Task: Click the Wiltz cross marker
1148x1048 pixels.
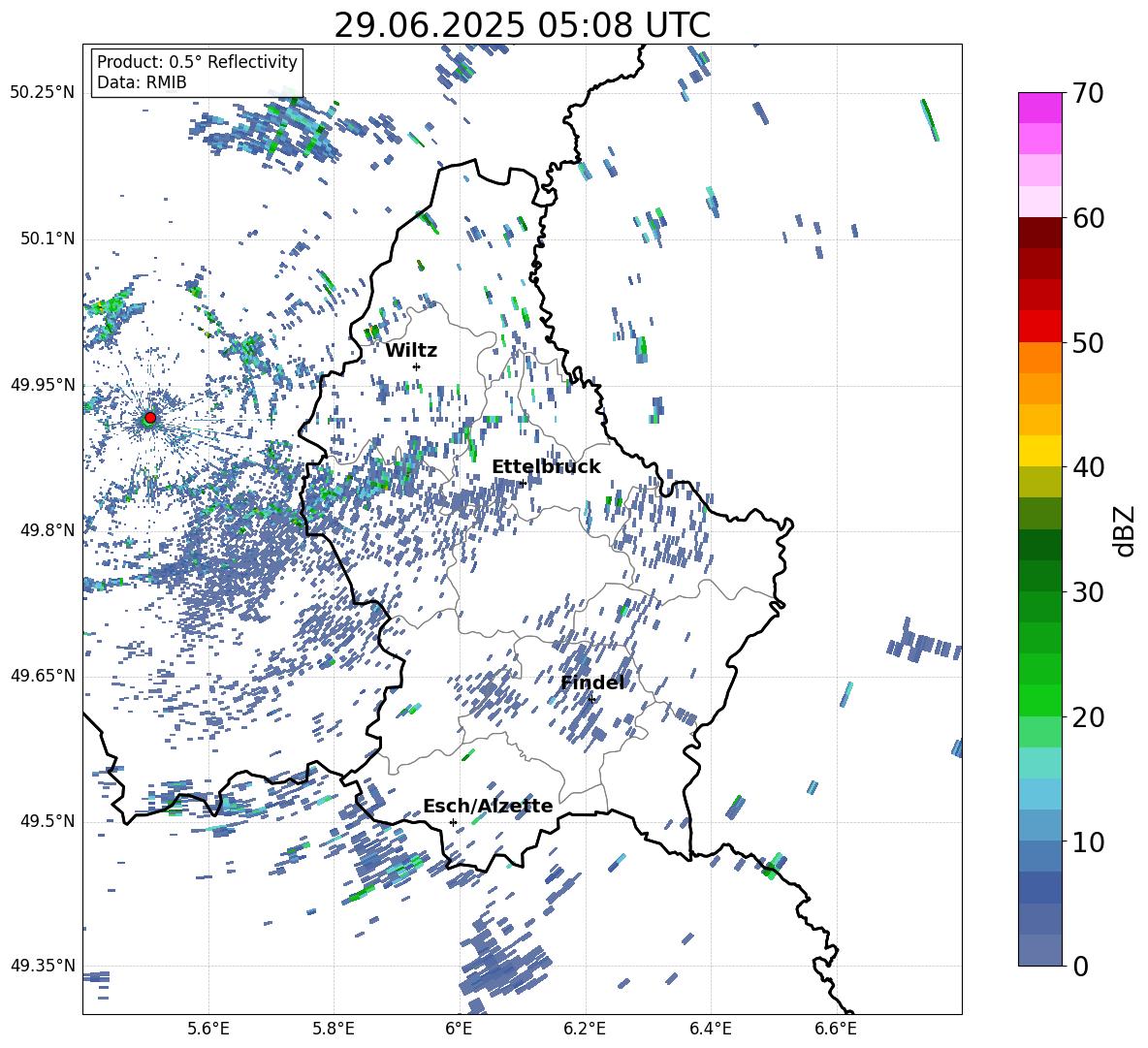Action: (x=417, y=366)
